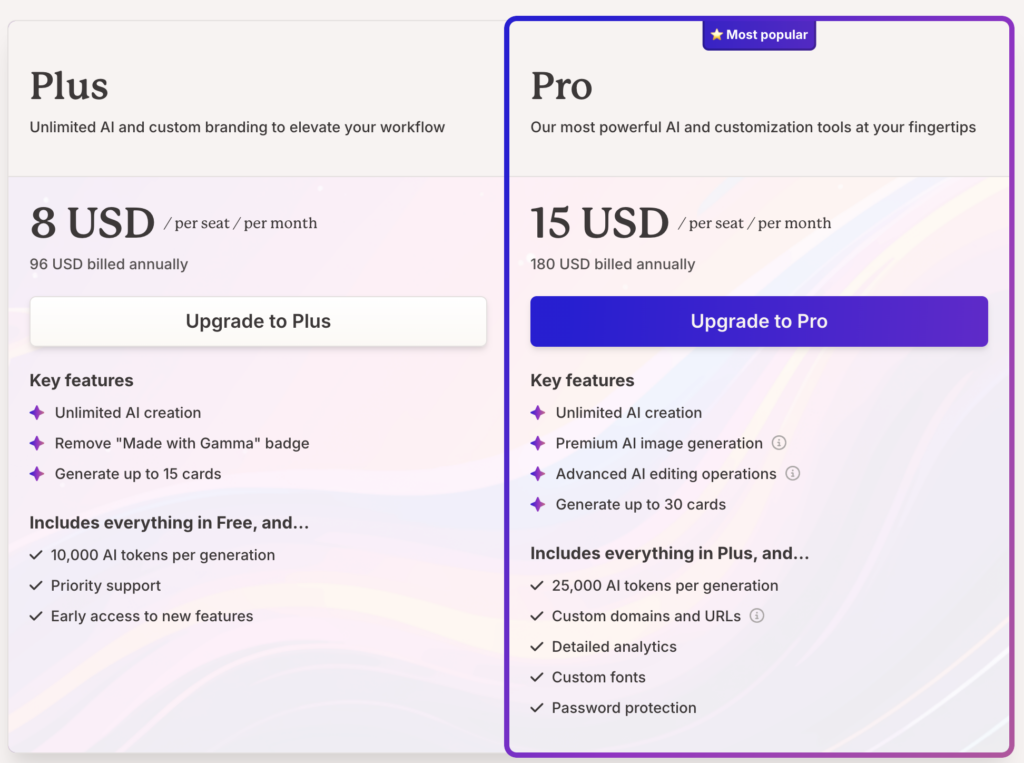
Task: Click the Pro plan title
Action: (x=561, y=86)
